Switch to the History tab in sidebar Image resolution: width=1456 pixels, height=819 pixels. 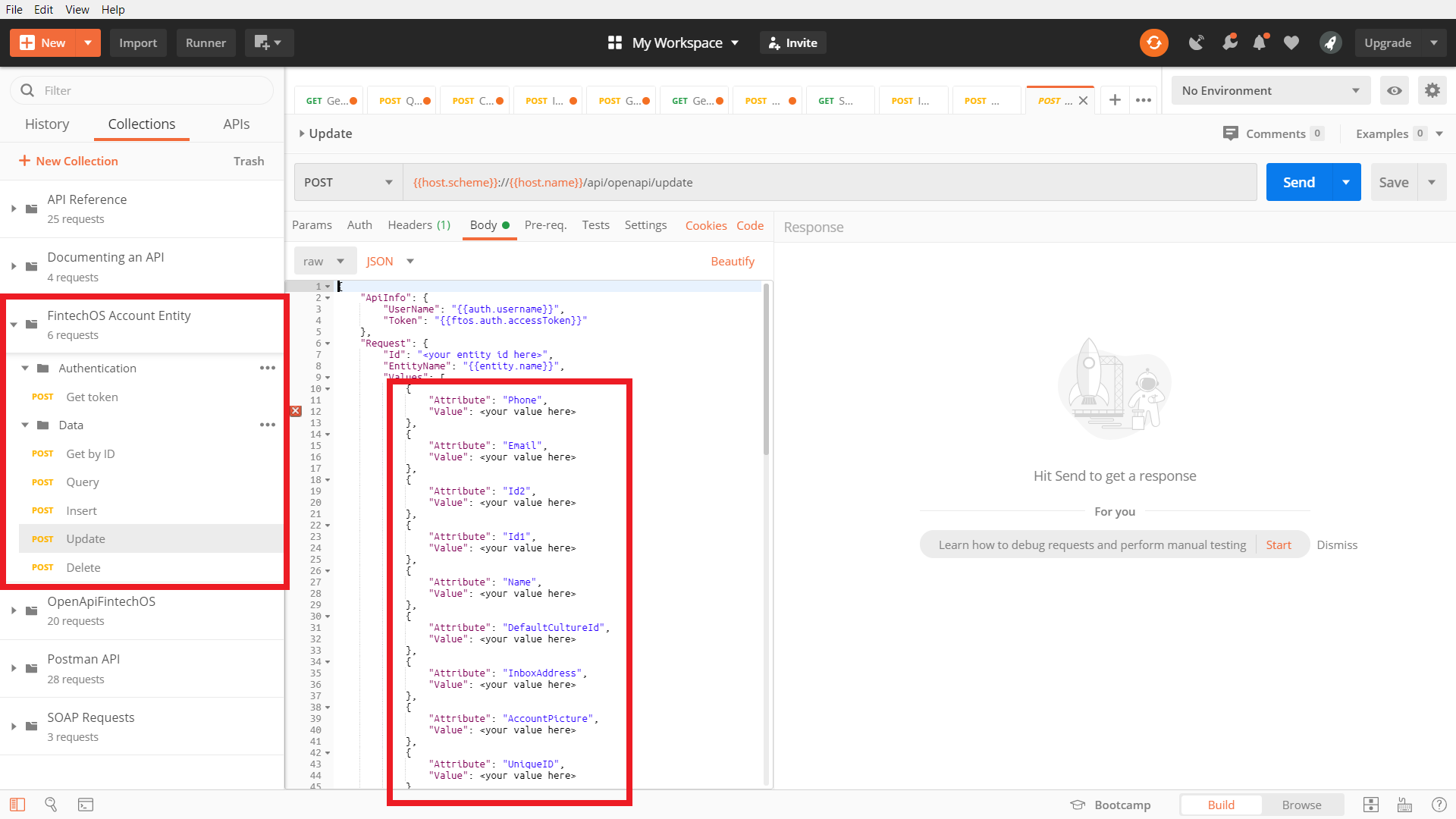pos(47,124)
